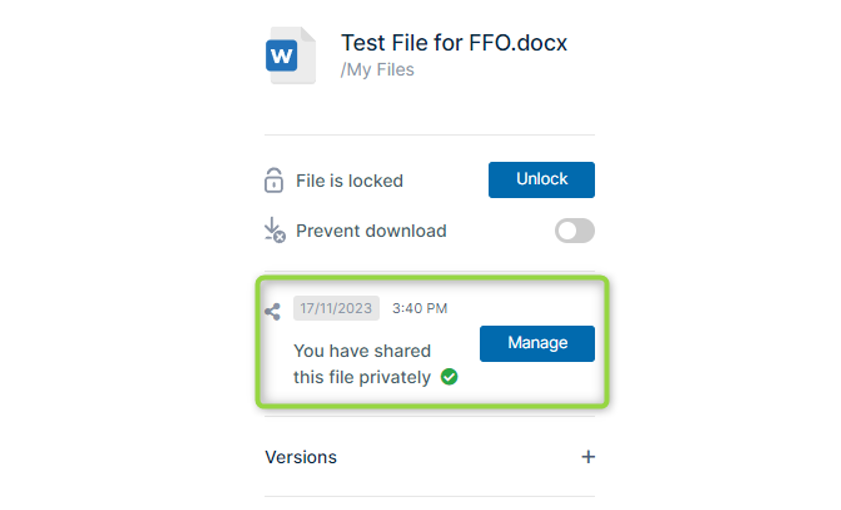Click the share icon next to the date
Viewport: 841px width, 510px height.
click(x=272, y=312)
